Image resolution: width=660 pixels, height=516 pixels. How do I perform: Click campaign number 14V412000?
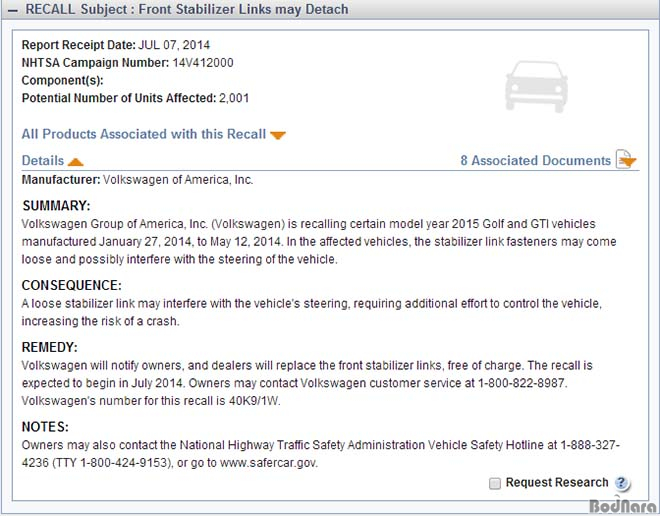click(203, 63)
